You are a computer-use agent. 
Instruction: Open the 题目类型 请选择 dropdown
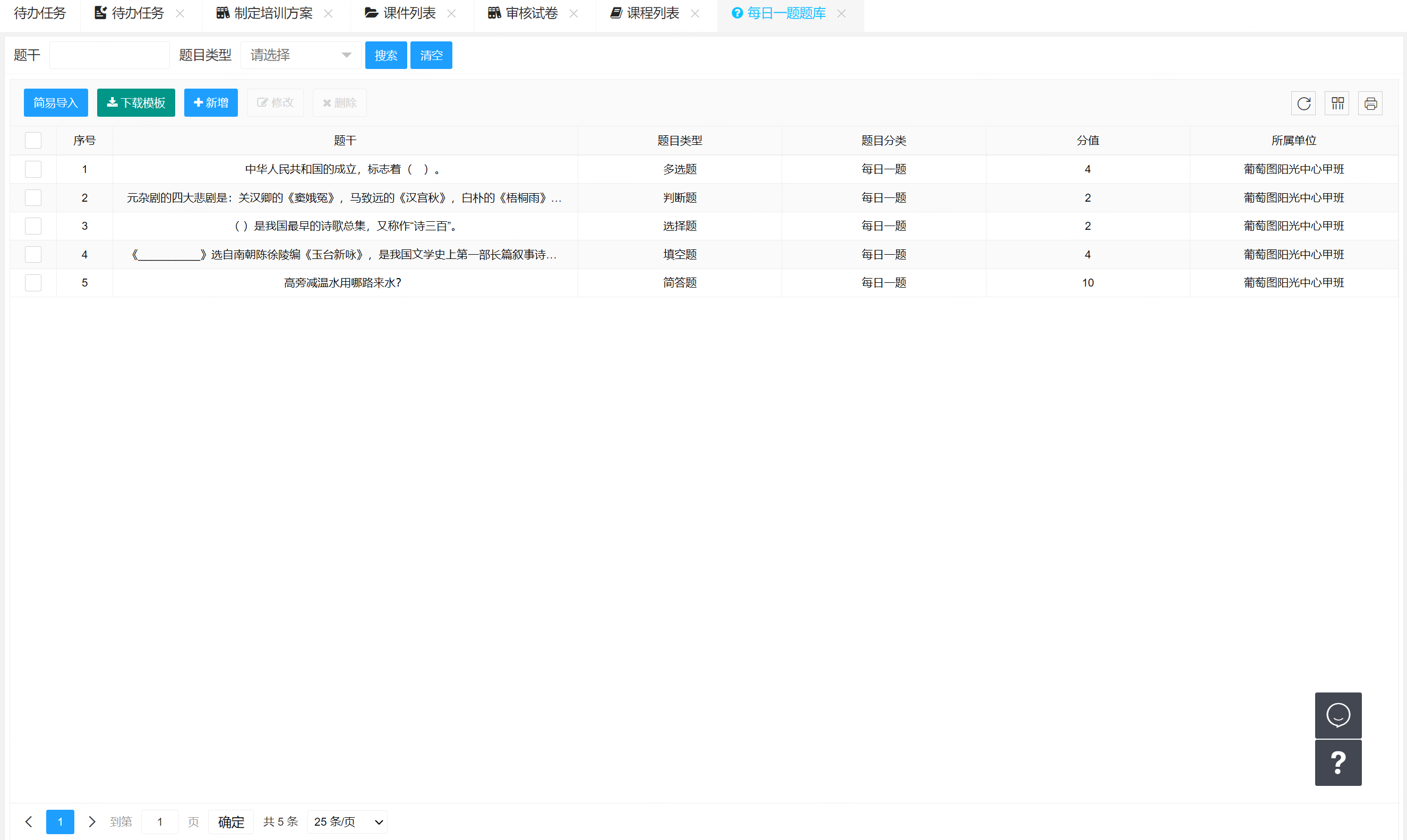[x=301, y=55]
